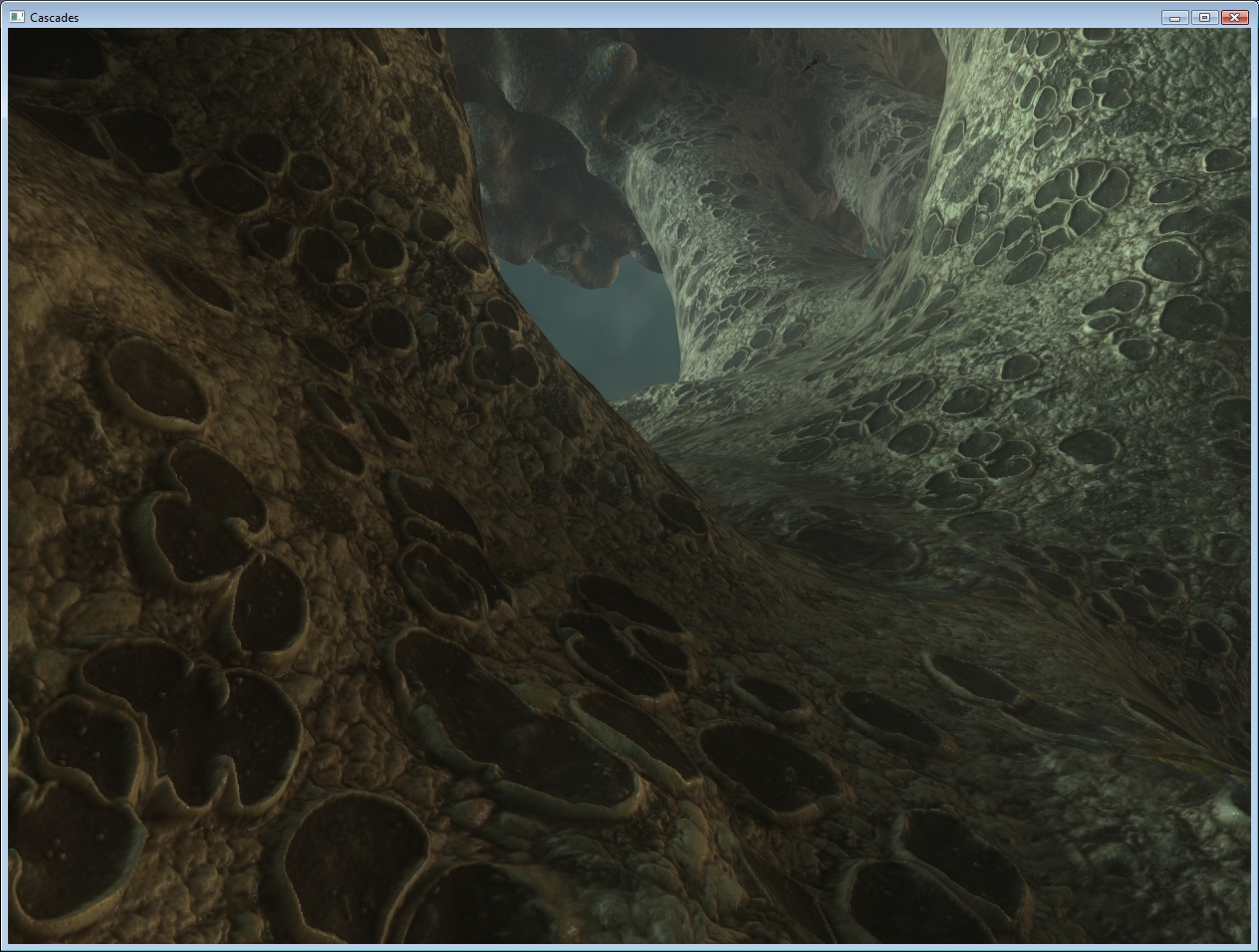Click the empty title bar area
The height and width of the screenshot is (952, 1259).
(598, 17)
